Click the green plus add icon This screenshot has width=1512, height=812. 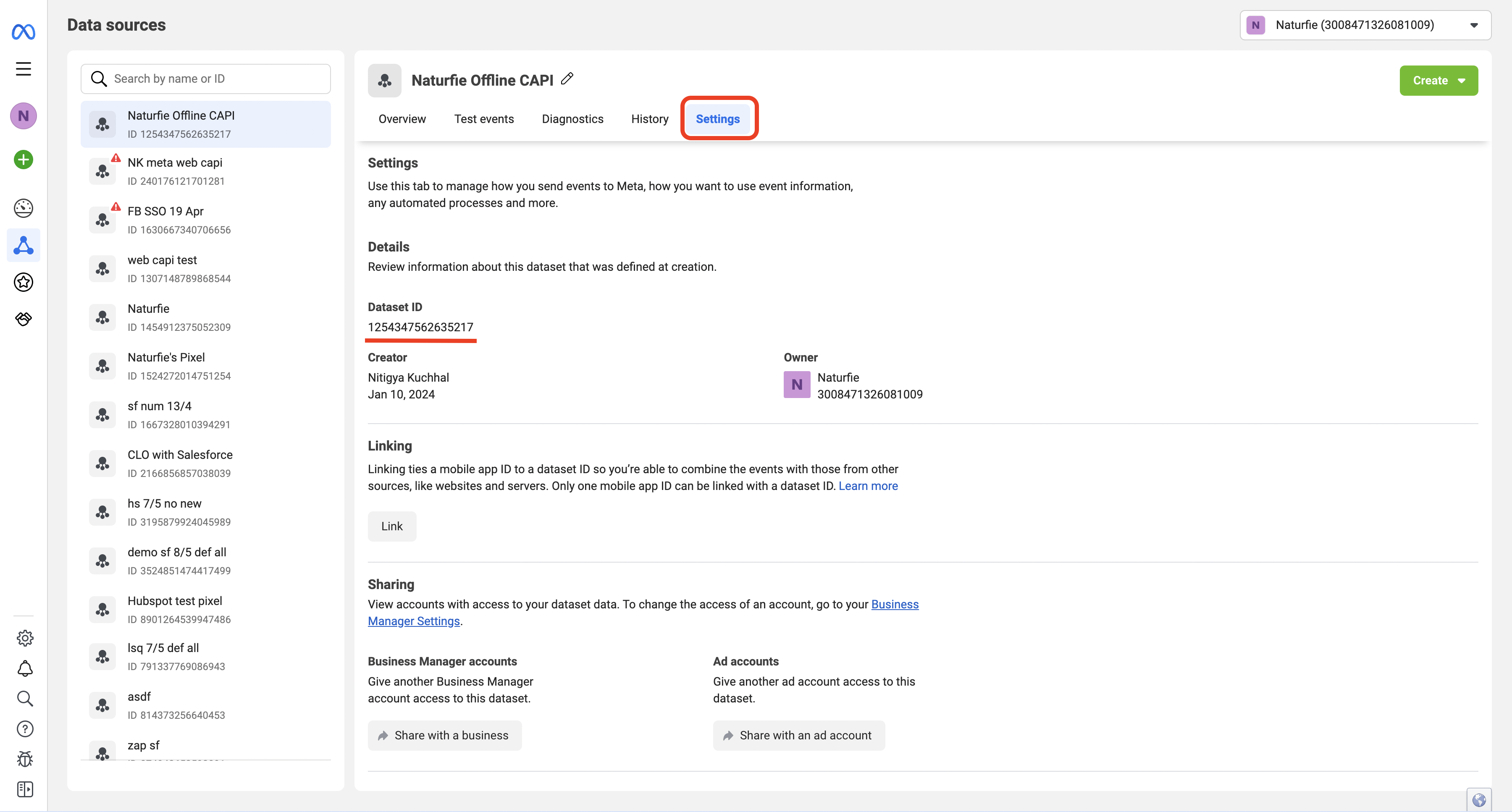(24, 160)
